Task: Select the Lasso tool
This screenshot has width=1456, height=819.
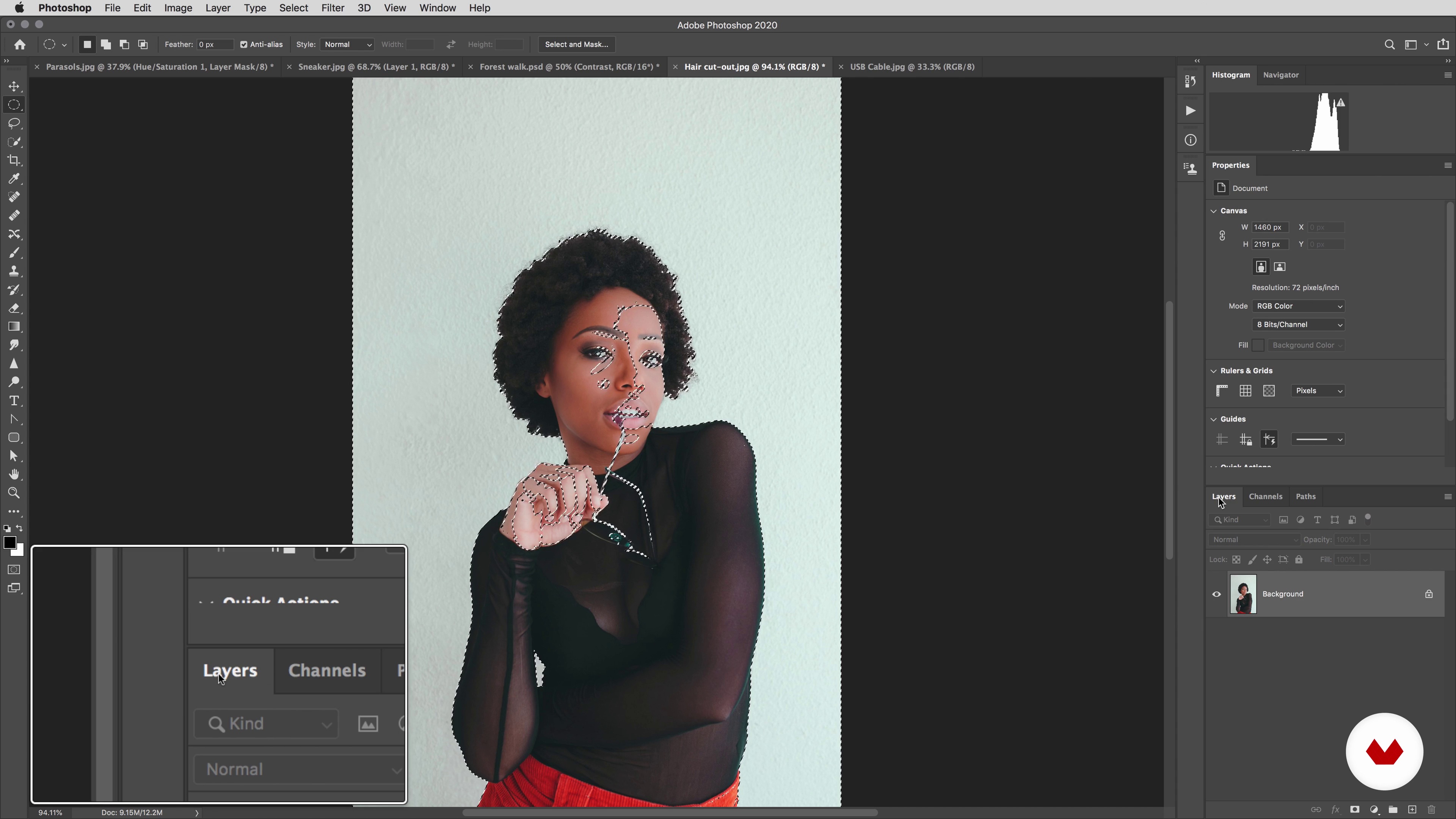Action: click(14, 123)
